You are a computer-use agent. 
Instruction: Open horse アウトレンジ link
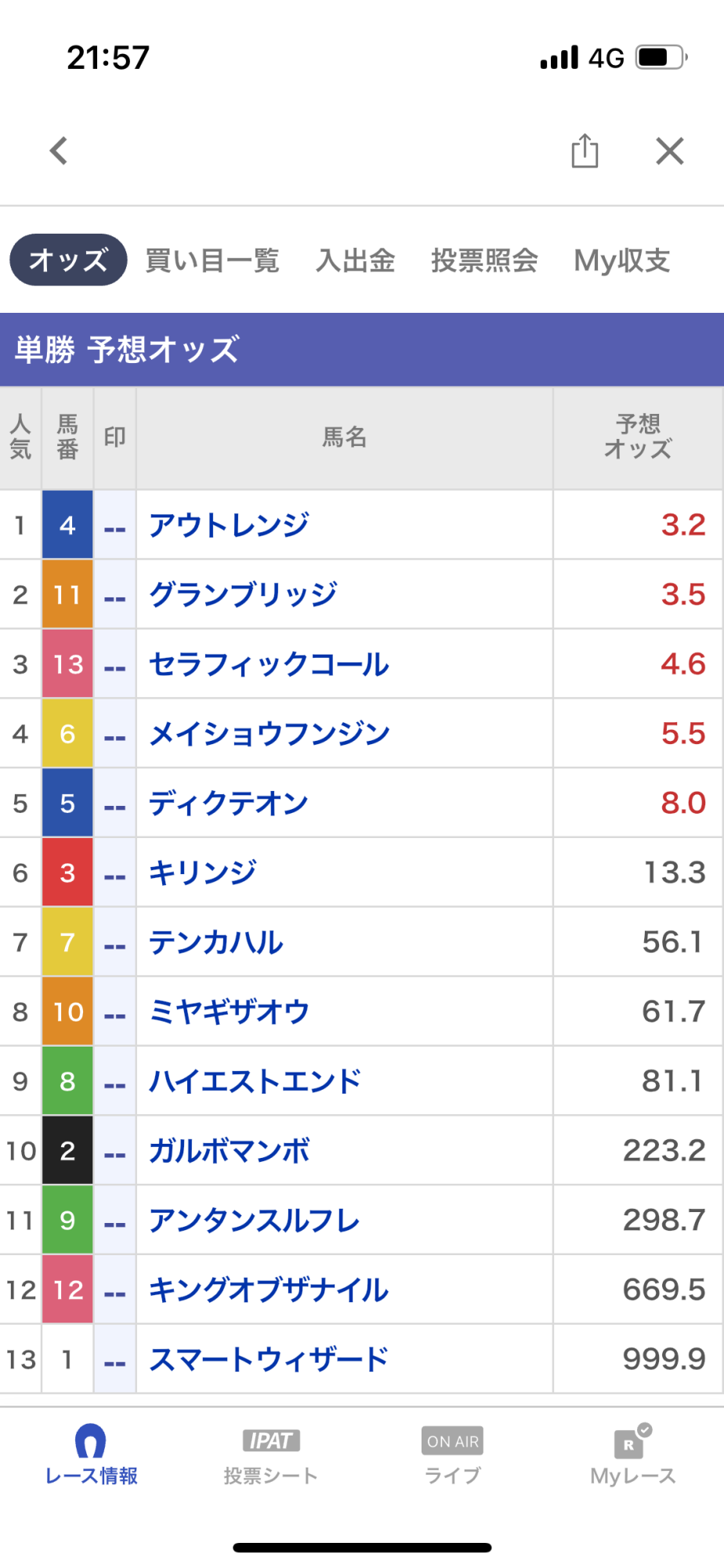coord(229,525)
